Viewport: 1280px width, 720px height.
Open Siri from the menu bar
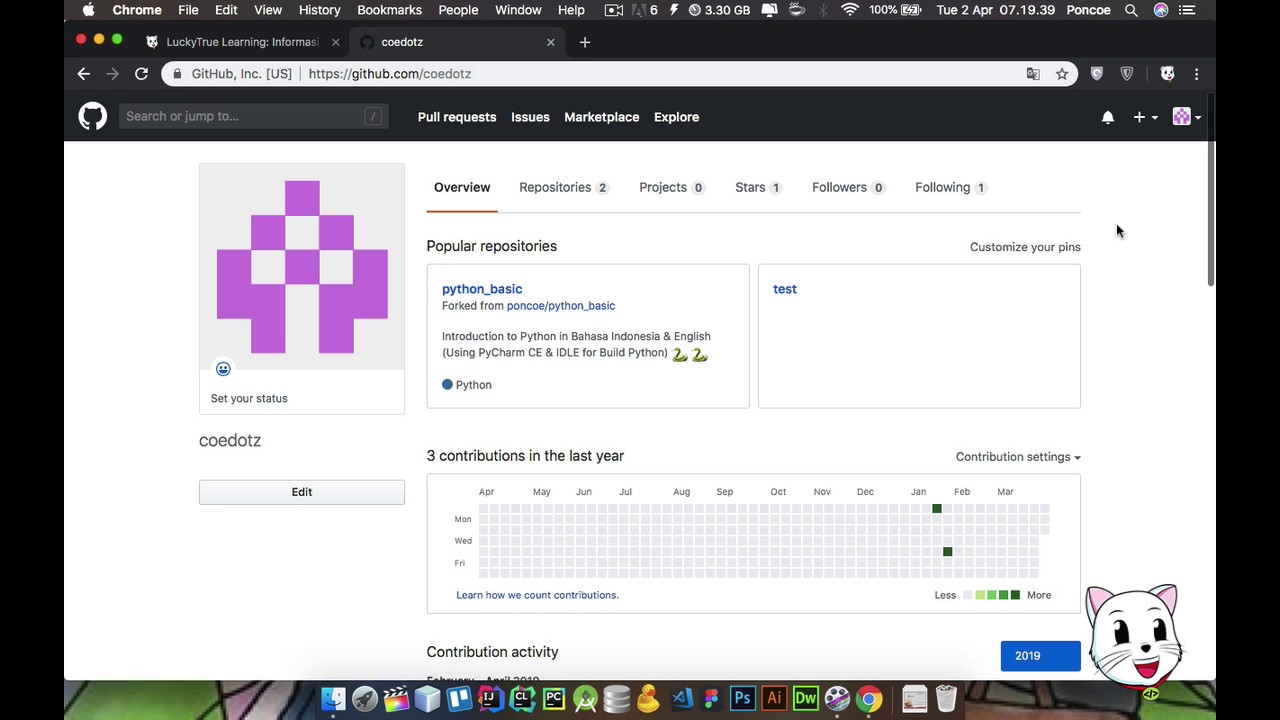click(x=1161, y=10)
